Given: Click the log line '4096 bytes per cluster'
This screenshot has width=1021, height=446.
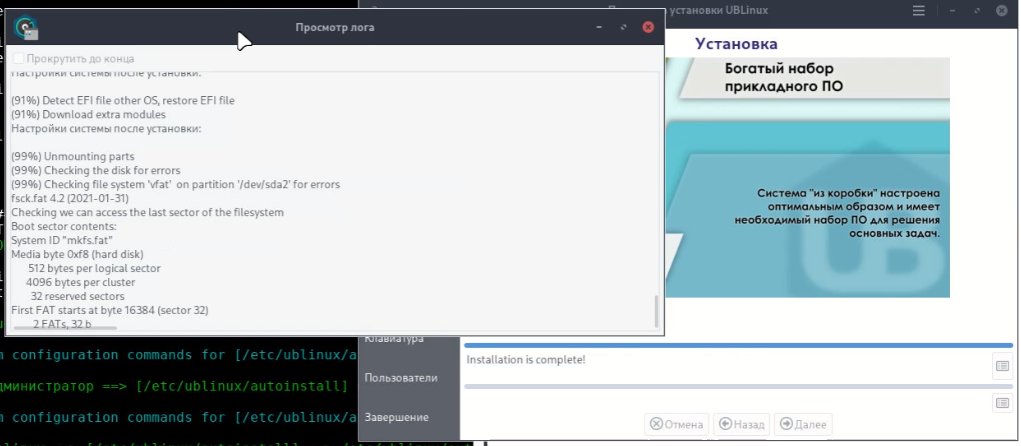Looking at the screenshot, I should tap(81, 283).
